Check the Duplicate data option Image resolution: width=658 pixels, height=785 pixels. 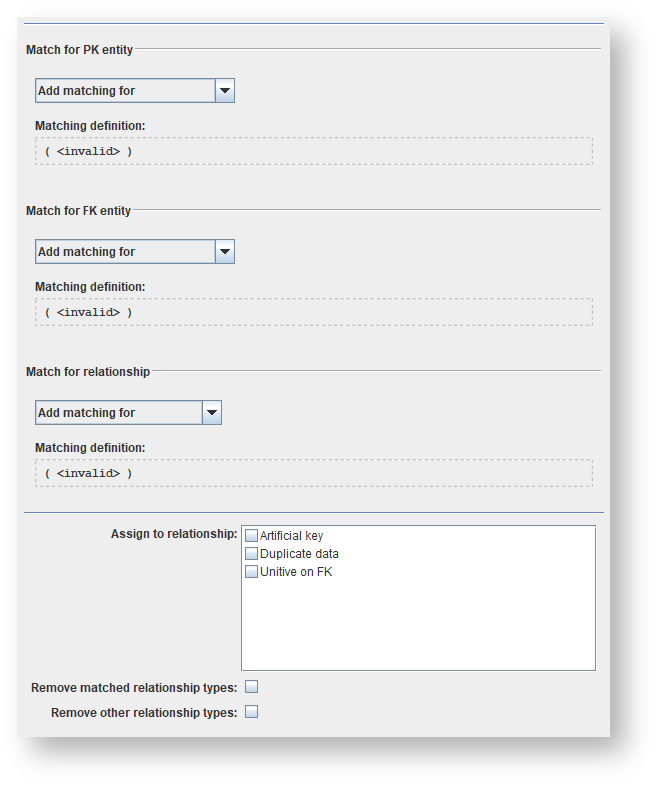(251, 554)
